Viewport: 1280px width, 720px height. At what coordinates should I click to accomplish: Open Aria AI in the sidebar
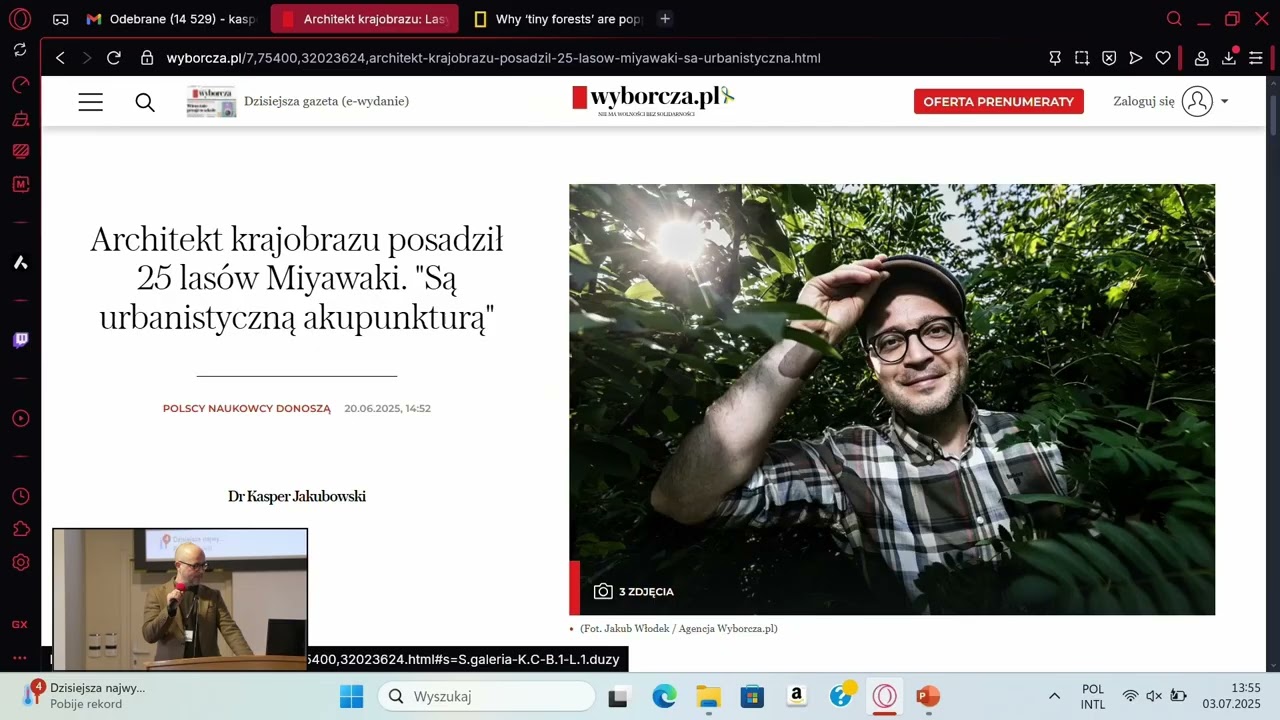(20, 262)
